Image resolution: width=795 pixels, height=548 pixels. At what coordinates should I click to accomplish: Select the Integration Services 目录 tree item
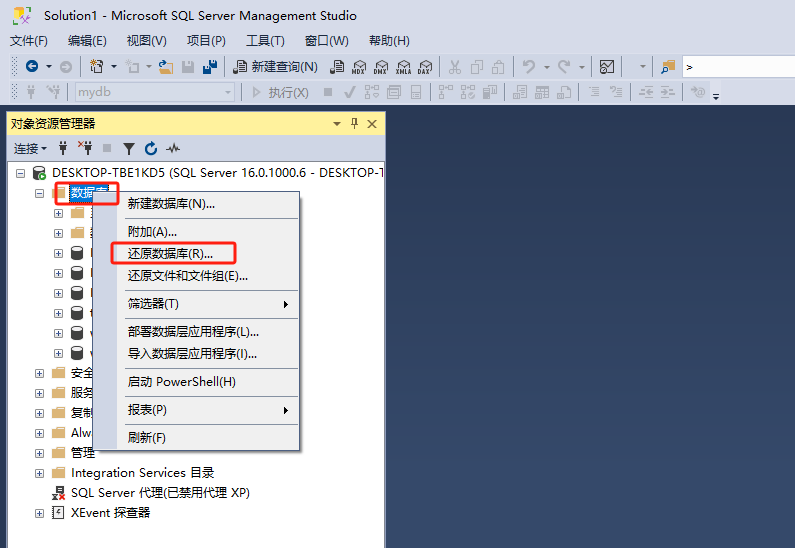coord(142,473)
